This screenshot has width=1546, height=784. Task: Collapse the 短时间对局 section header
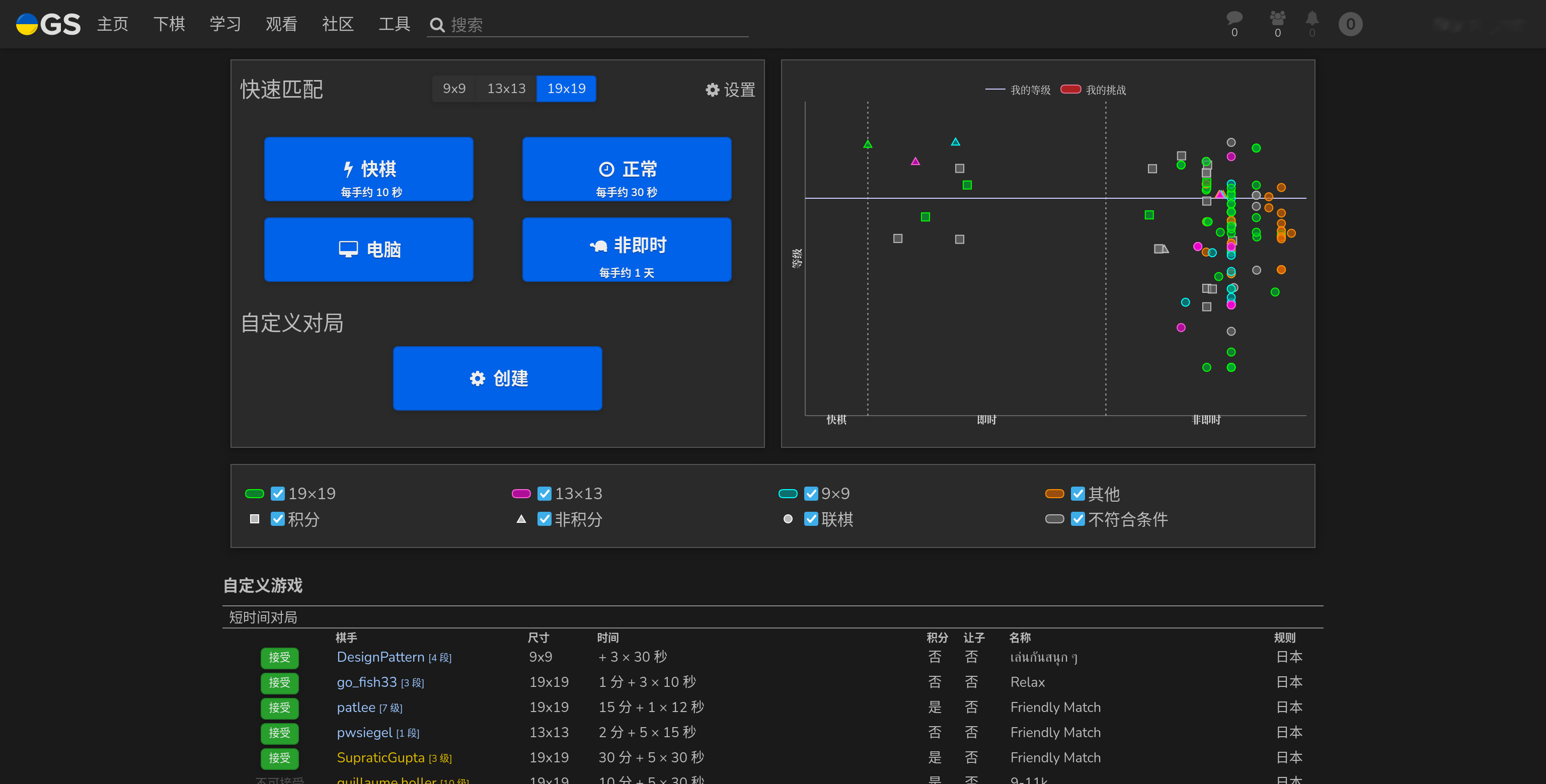[262, 617]
